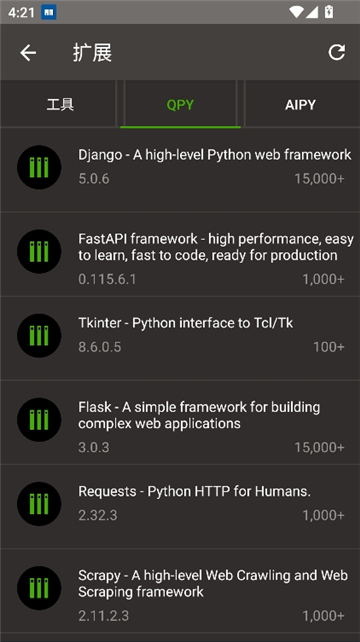The height and width of the screenshot is (642, 360).
Task: Tap Django's 15,000+ download count
Action: pyautogui.click(x=319, y=179)
